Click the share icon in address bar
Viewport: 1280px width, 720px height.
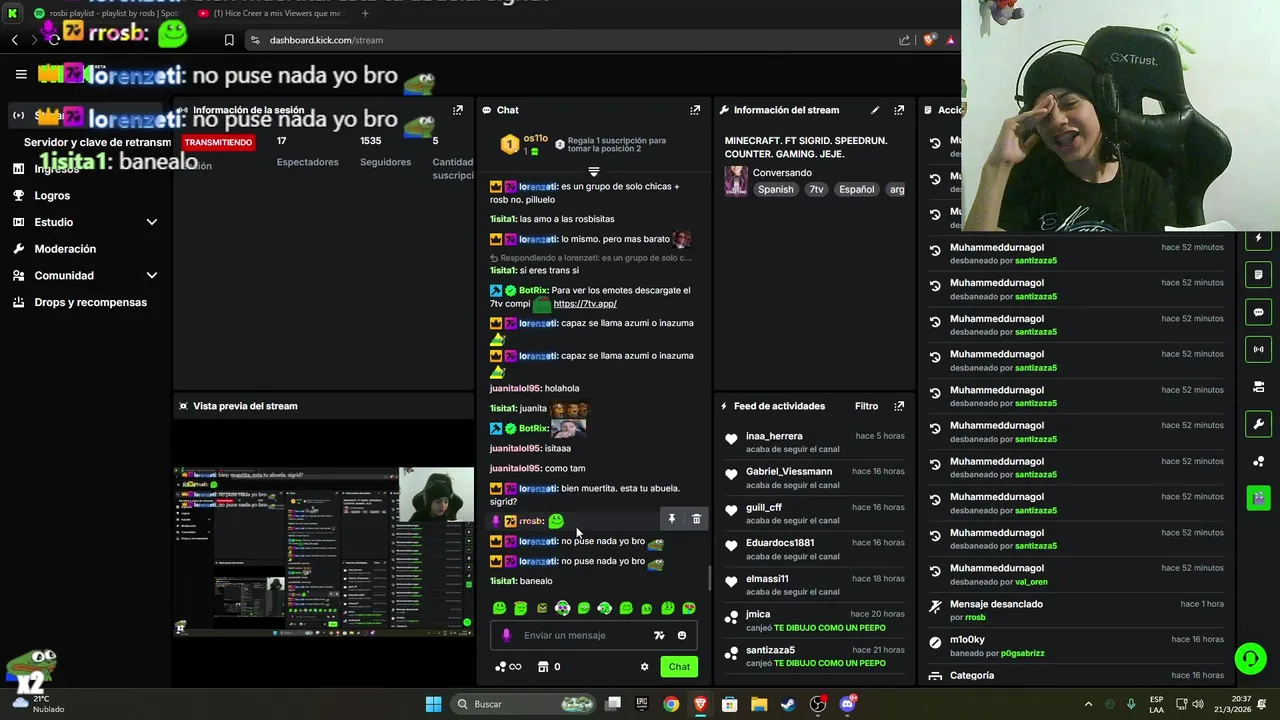905,40
